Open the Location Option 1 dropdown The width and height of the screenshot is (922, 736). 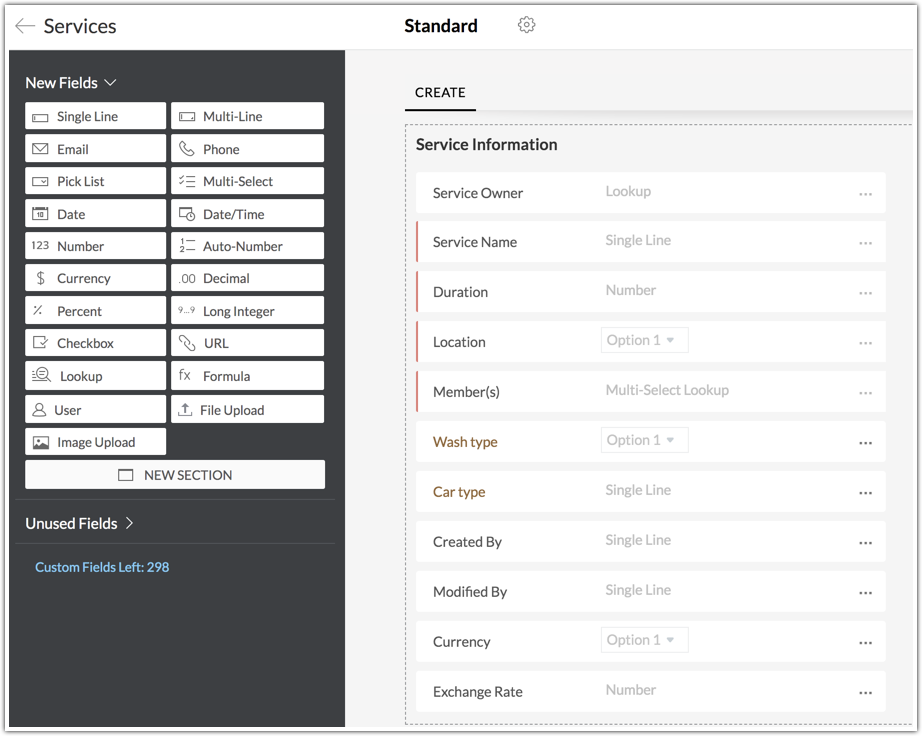[644, 341]
